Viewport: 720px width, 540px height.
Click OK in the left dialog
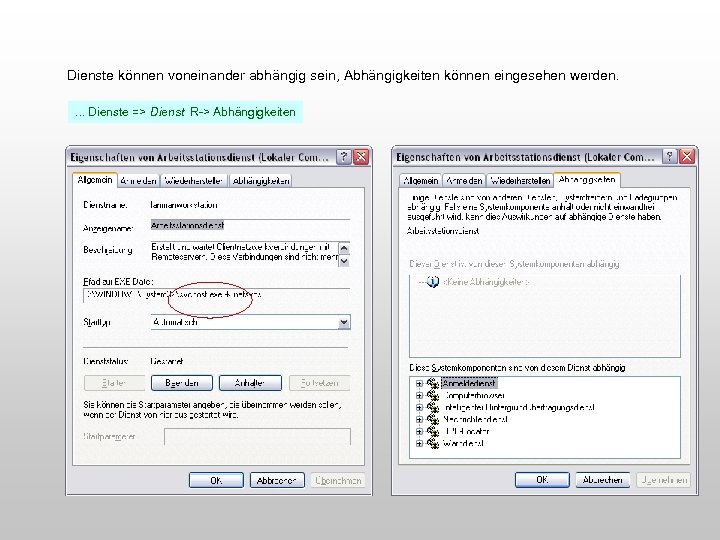pyautogui.click(x=216, y=480)
